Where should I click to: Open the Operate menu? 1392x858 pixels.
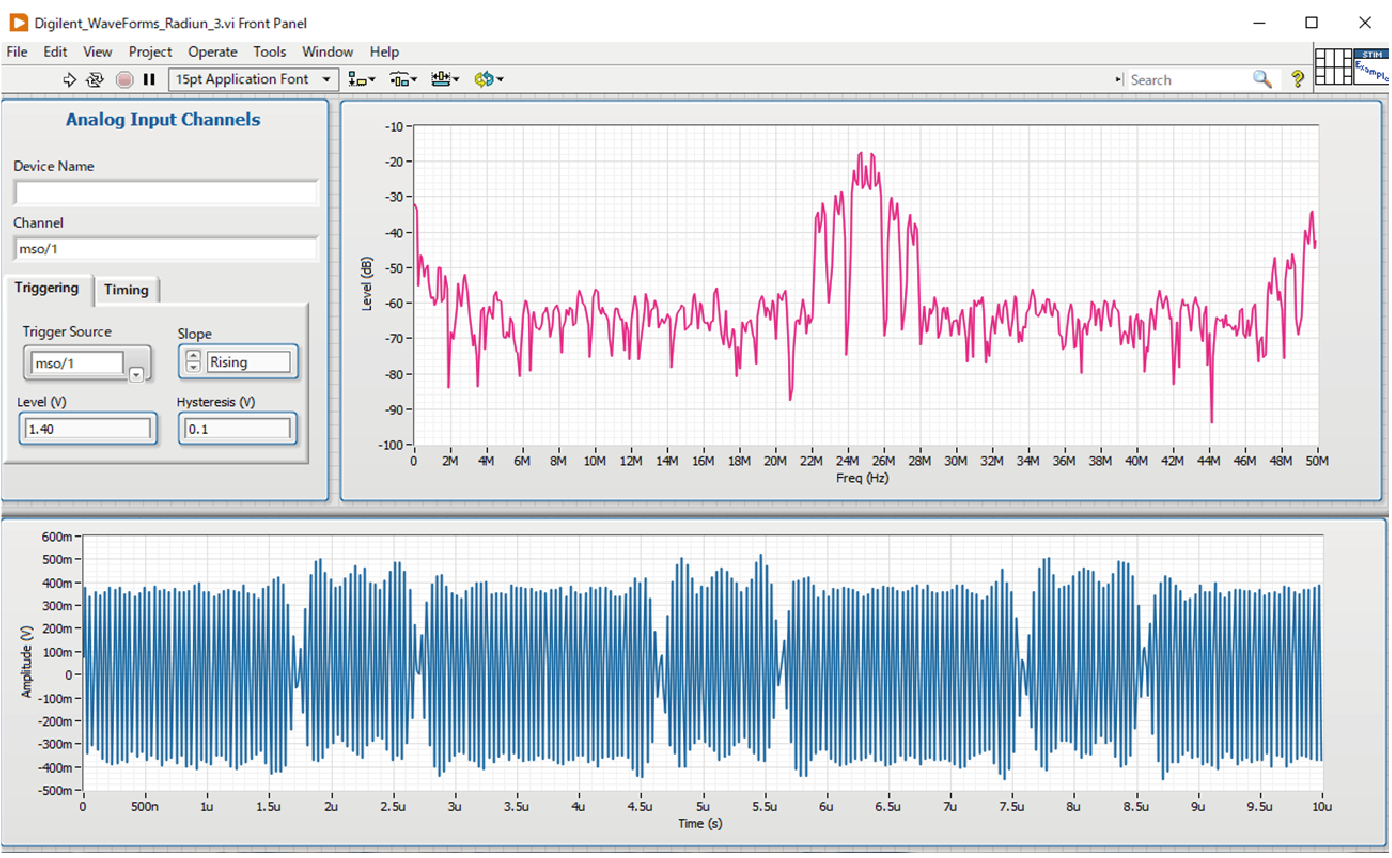click(213, 52)
